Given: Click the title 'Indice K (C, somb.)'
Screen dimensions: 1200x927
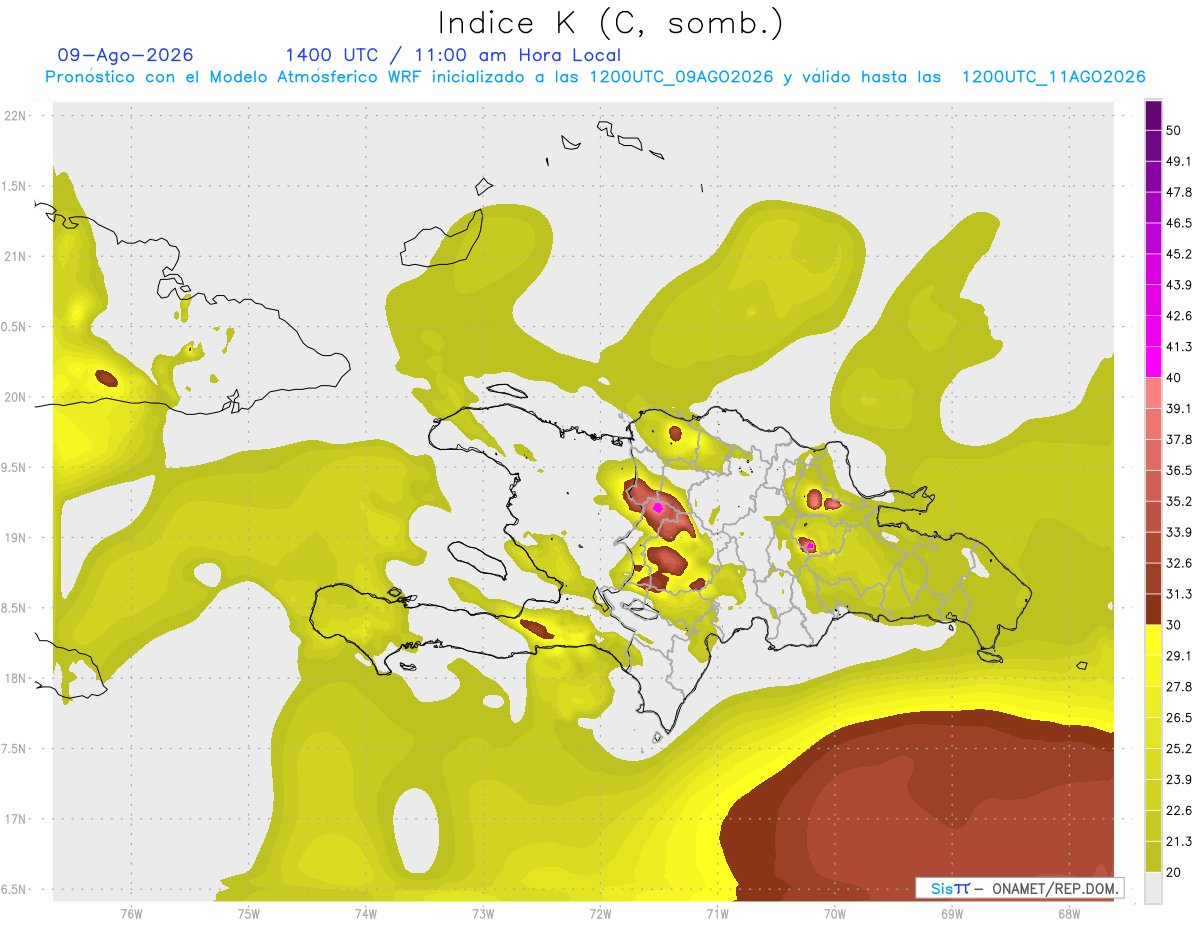Looking at the screenshot, I should click(611, 23).
